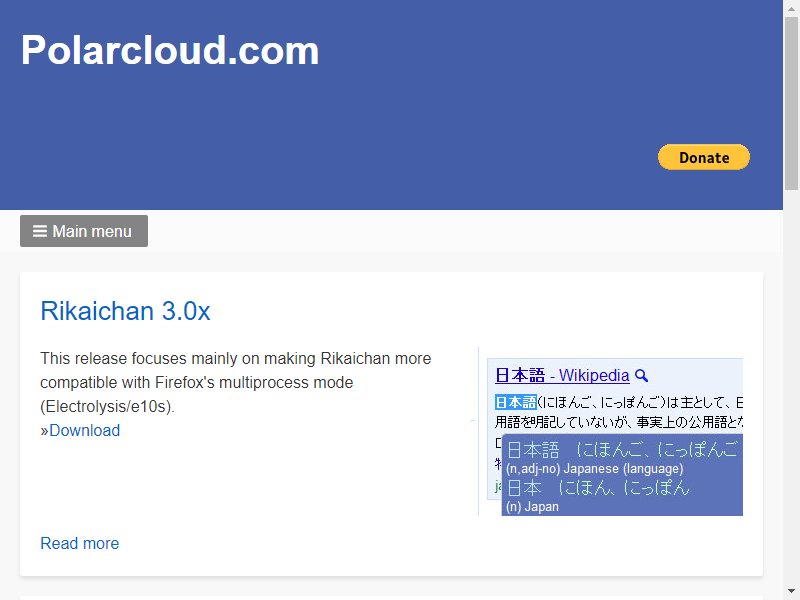Click the scrollbar up arrow
The height and width of the screenshot is (600, 800).
pos(791,8)
